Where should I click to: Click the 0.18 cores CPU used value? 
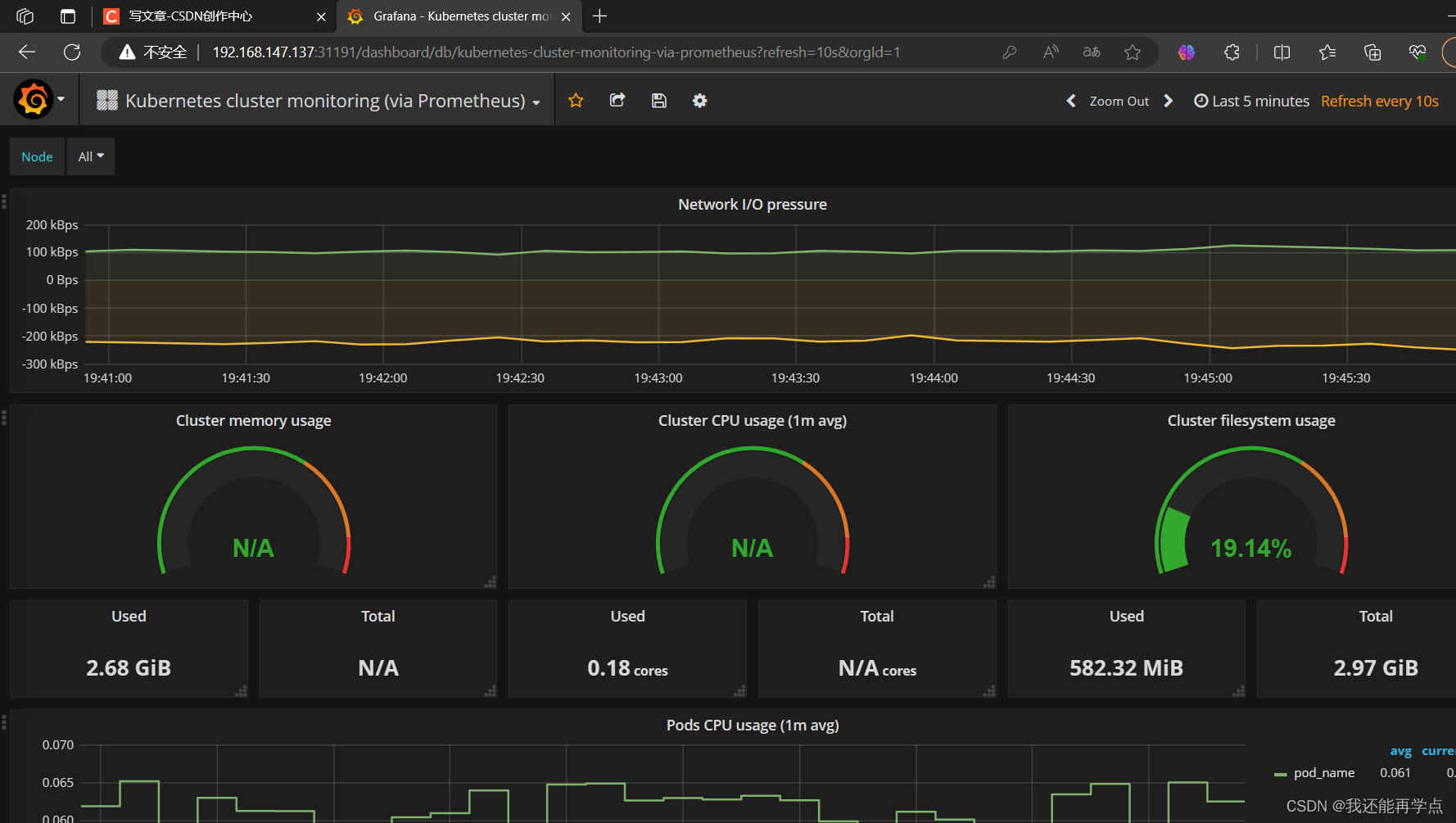(x=627, y=668)
